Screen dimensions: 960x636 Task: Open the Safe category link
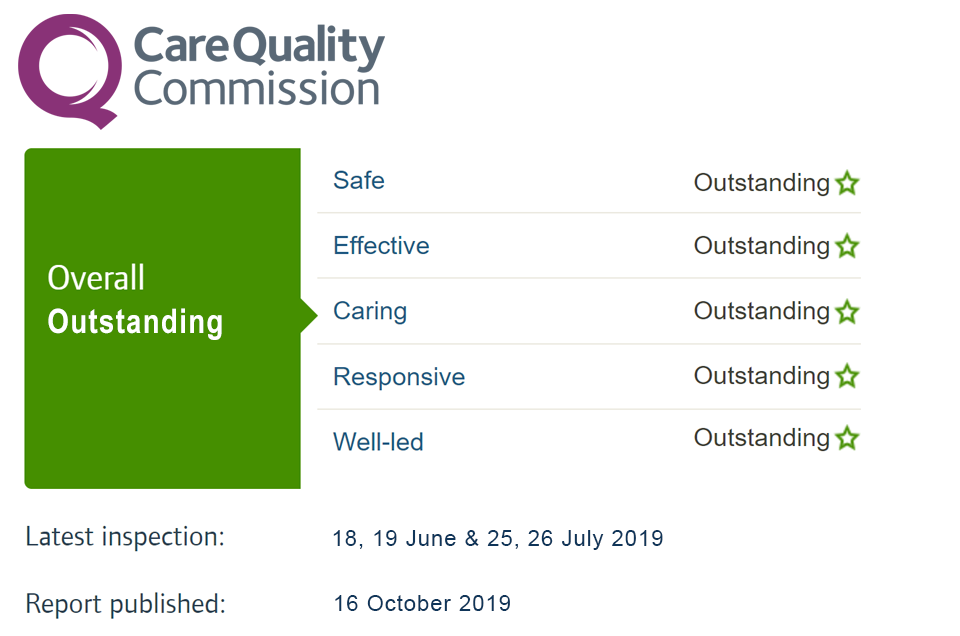point(359,181)
